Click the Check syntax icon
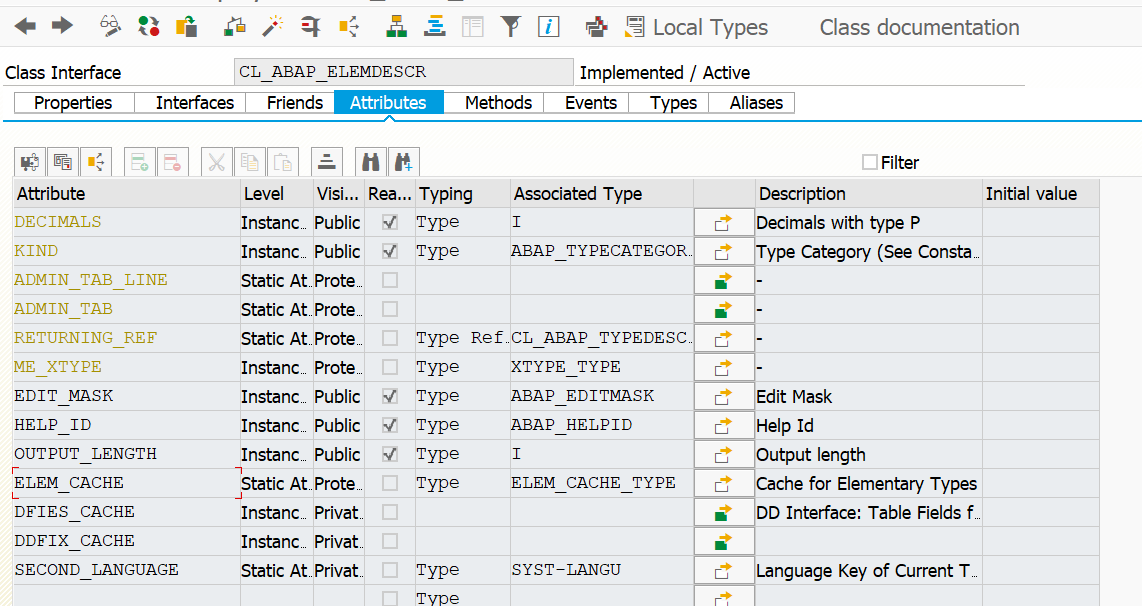Viewport: 1142px width, 606px height. coord(235,27)
